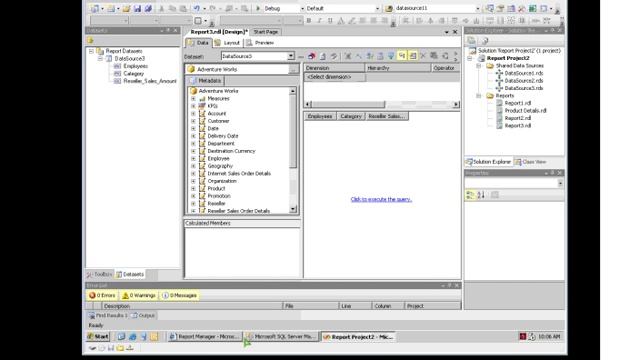Toggle auto-hide pin on Datasets panel
Image resolution: width=640 pixels, height=360 pixels.
click(168, 31)
